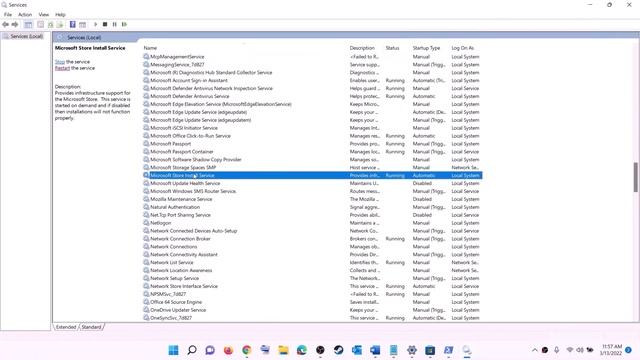Open Outlook from the taskbar
The width and height of the screenshot is (640, 360).
click(357, 350)
